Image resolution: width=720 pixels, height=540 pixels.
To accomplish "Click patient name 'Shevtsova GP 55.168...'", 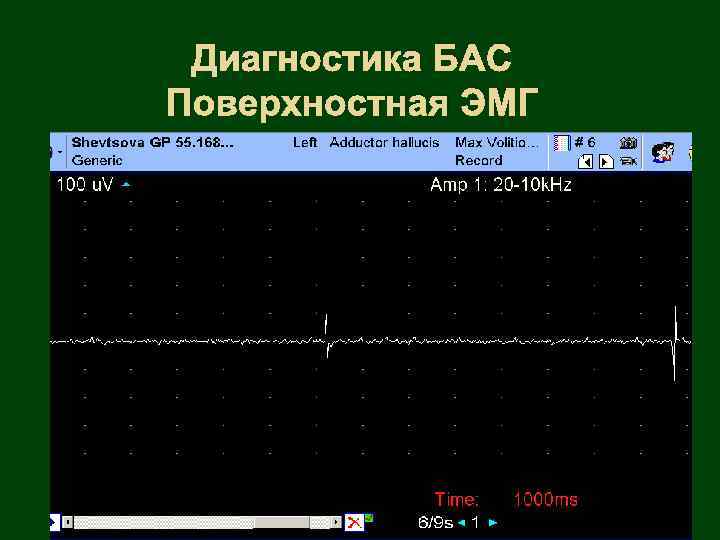I will tap(152, 142).
